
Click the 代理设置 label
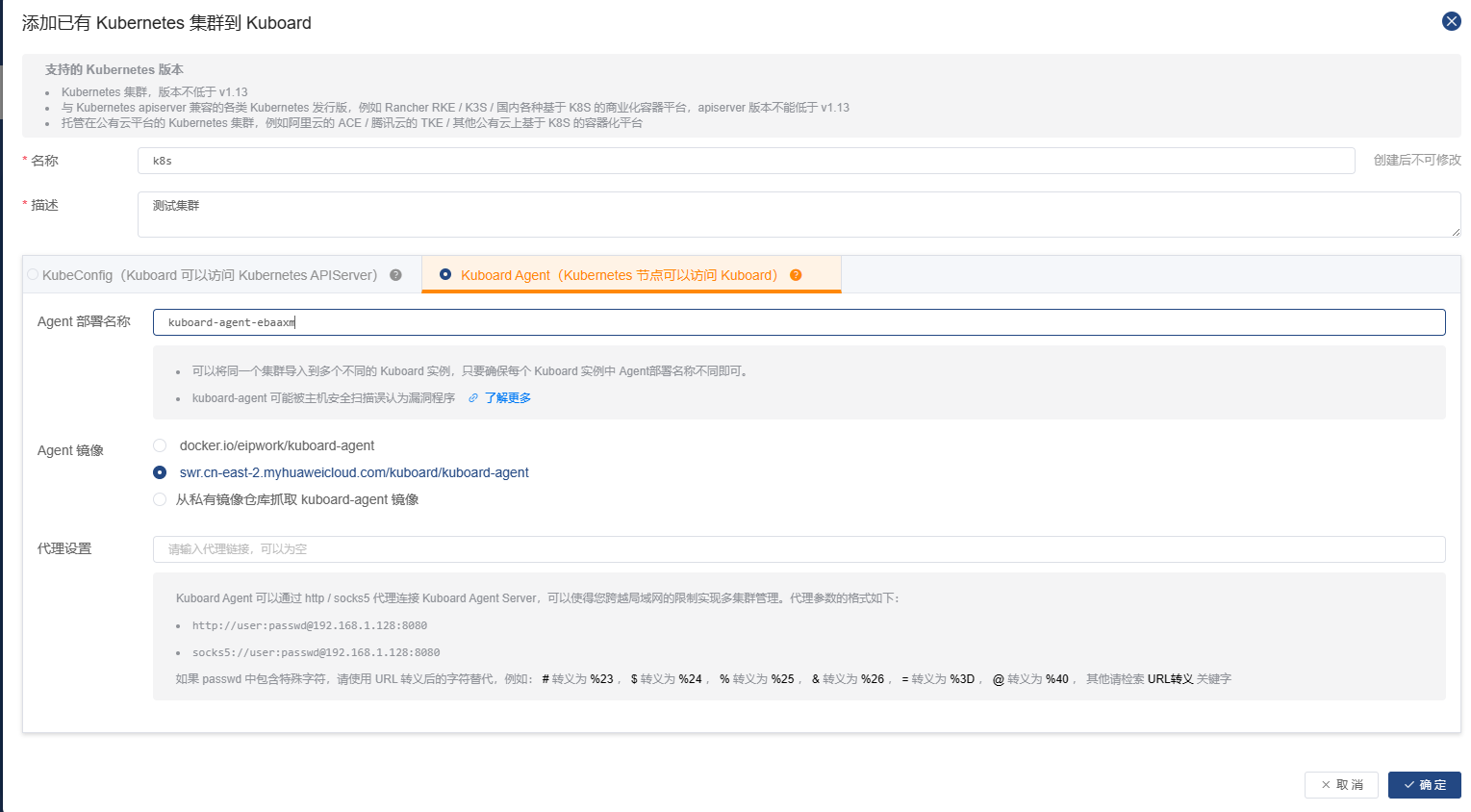64,548
